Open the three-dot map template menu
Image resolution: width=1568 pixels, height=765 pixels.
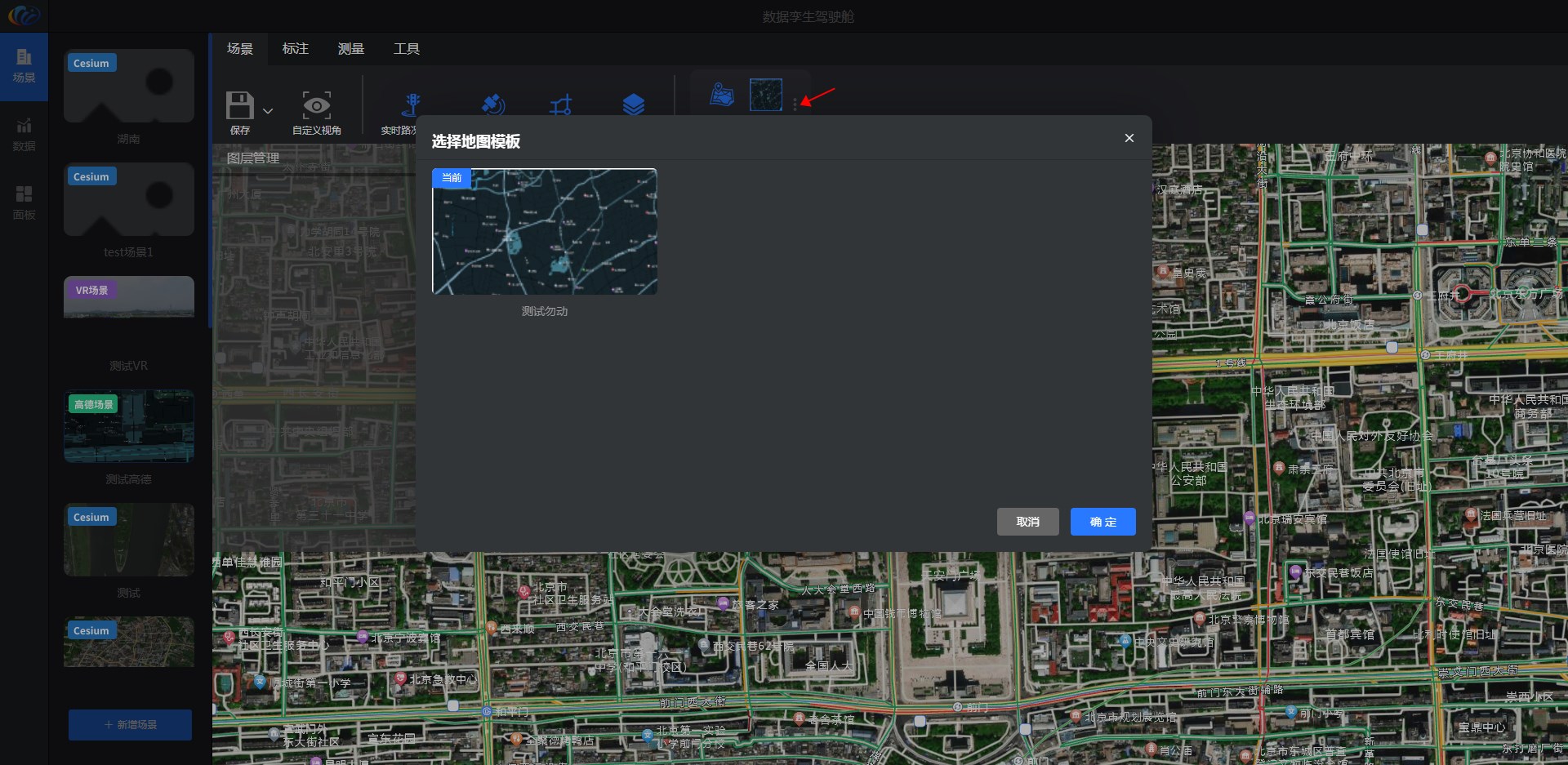click(x=795, y=104)
